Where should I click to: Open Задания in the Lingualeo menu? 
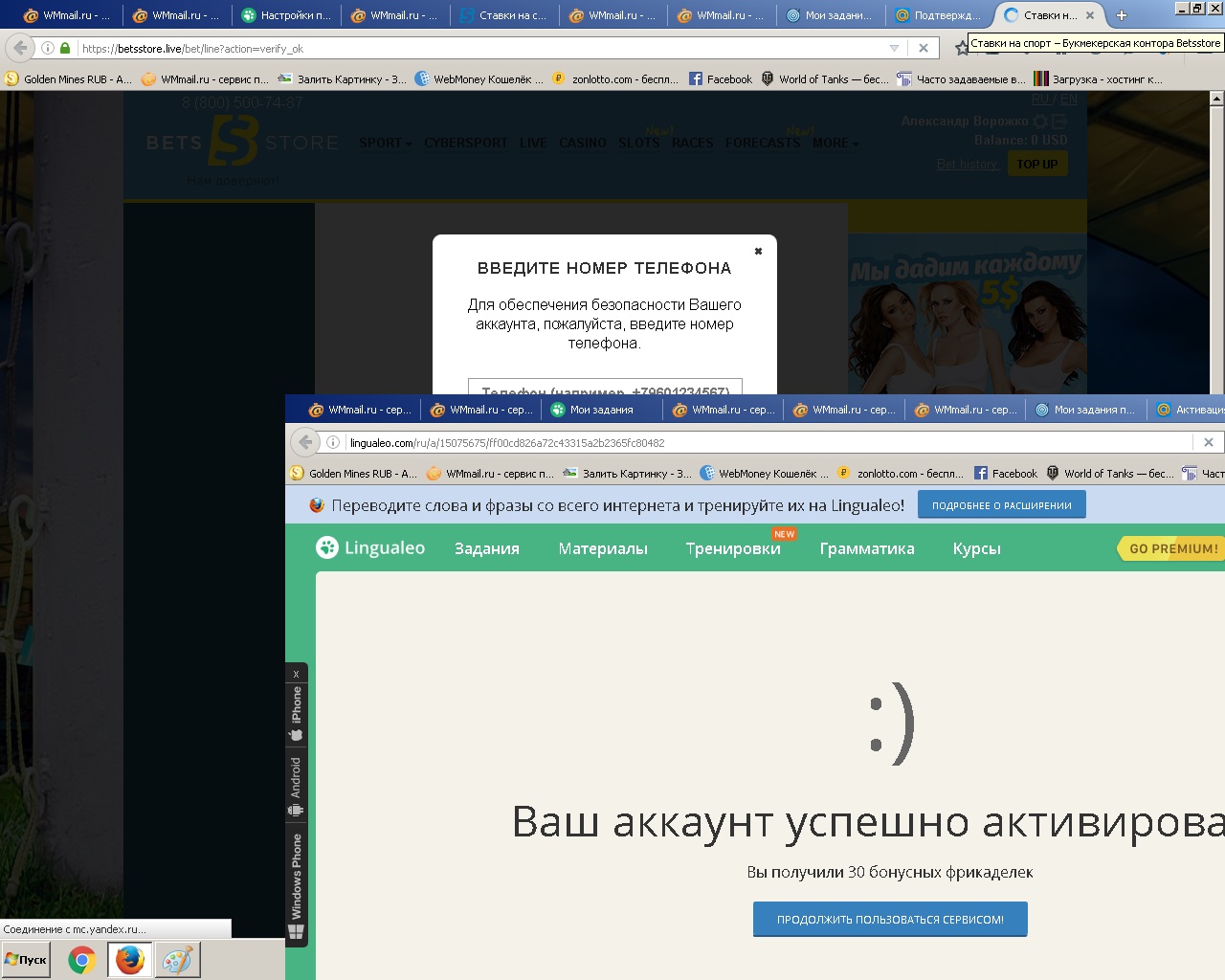coord(487,548)
